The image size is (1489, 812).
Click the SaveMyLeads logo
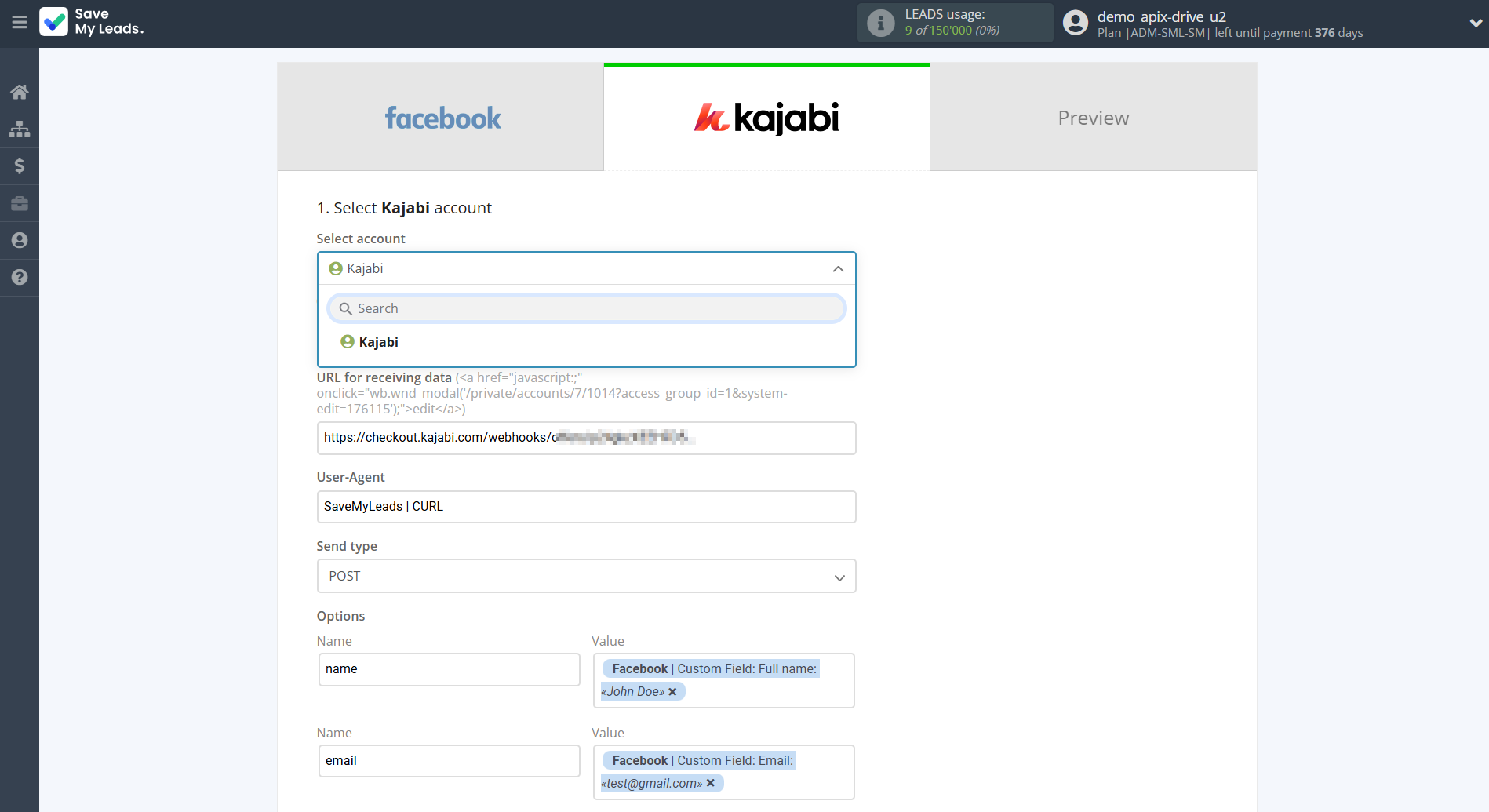[x=91, y=23]
